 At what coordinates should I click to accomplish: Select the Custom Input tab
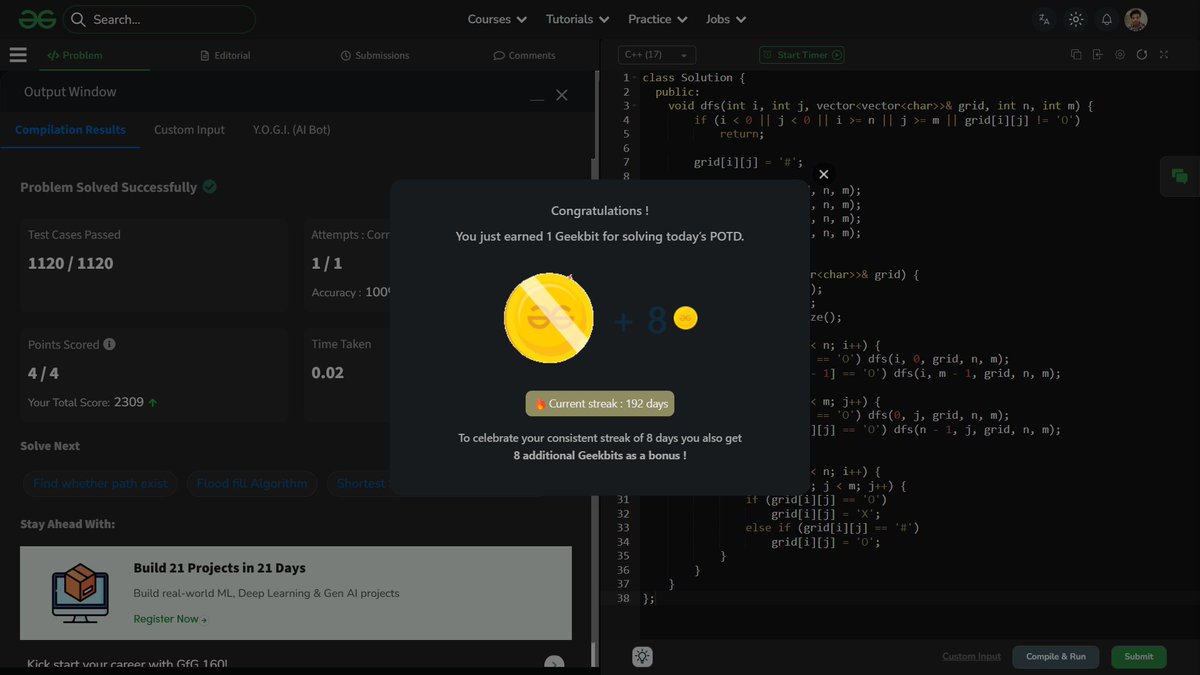(189, 130)
